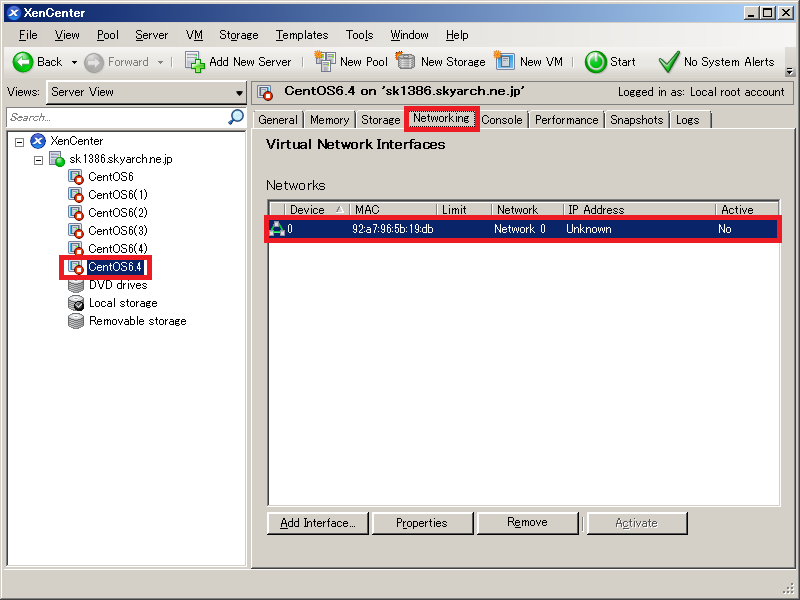Click the Add Interface... button
The image size is (800, 600).
tap(318, 523)
